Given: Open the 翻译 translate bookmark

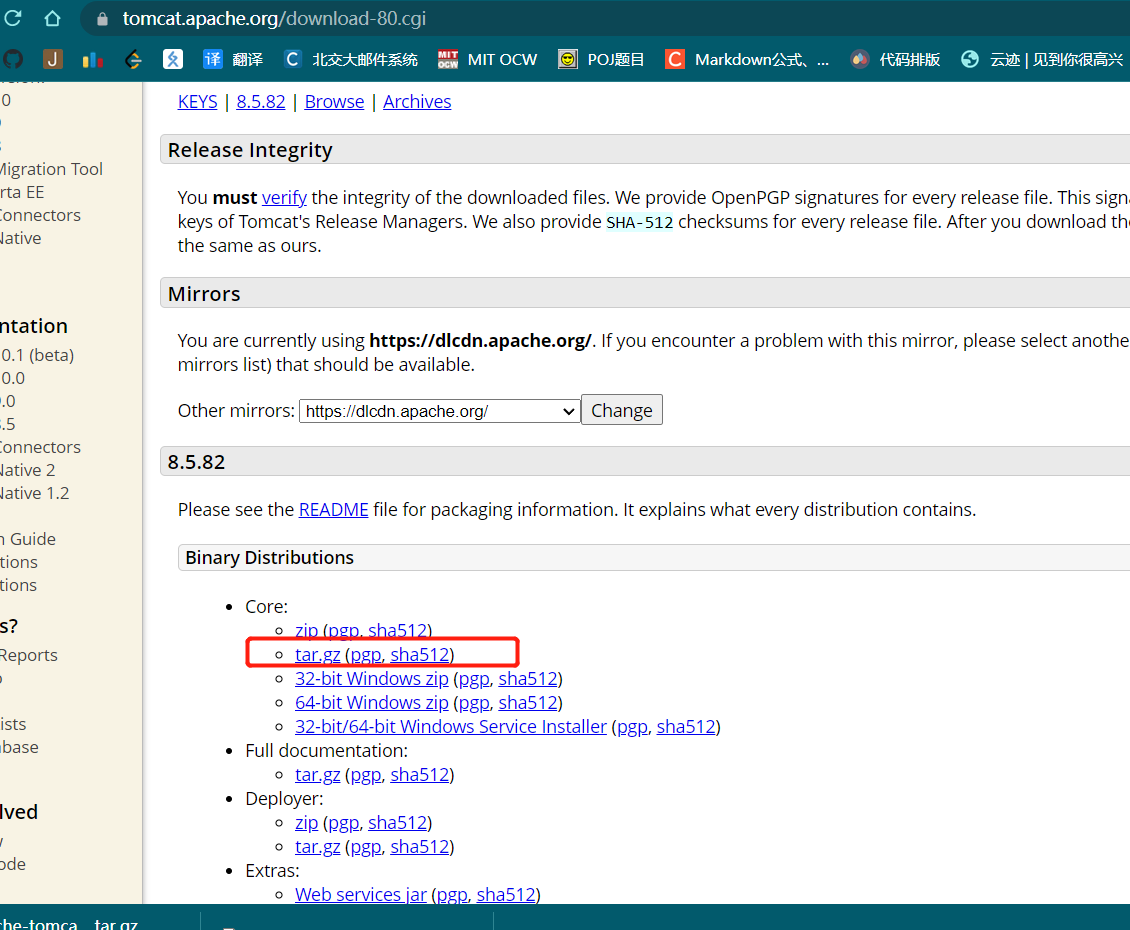Looking at the screenshot, I should click(x=233, y=59).
